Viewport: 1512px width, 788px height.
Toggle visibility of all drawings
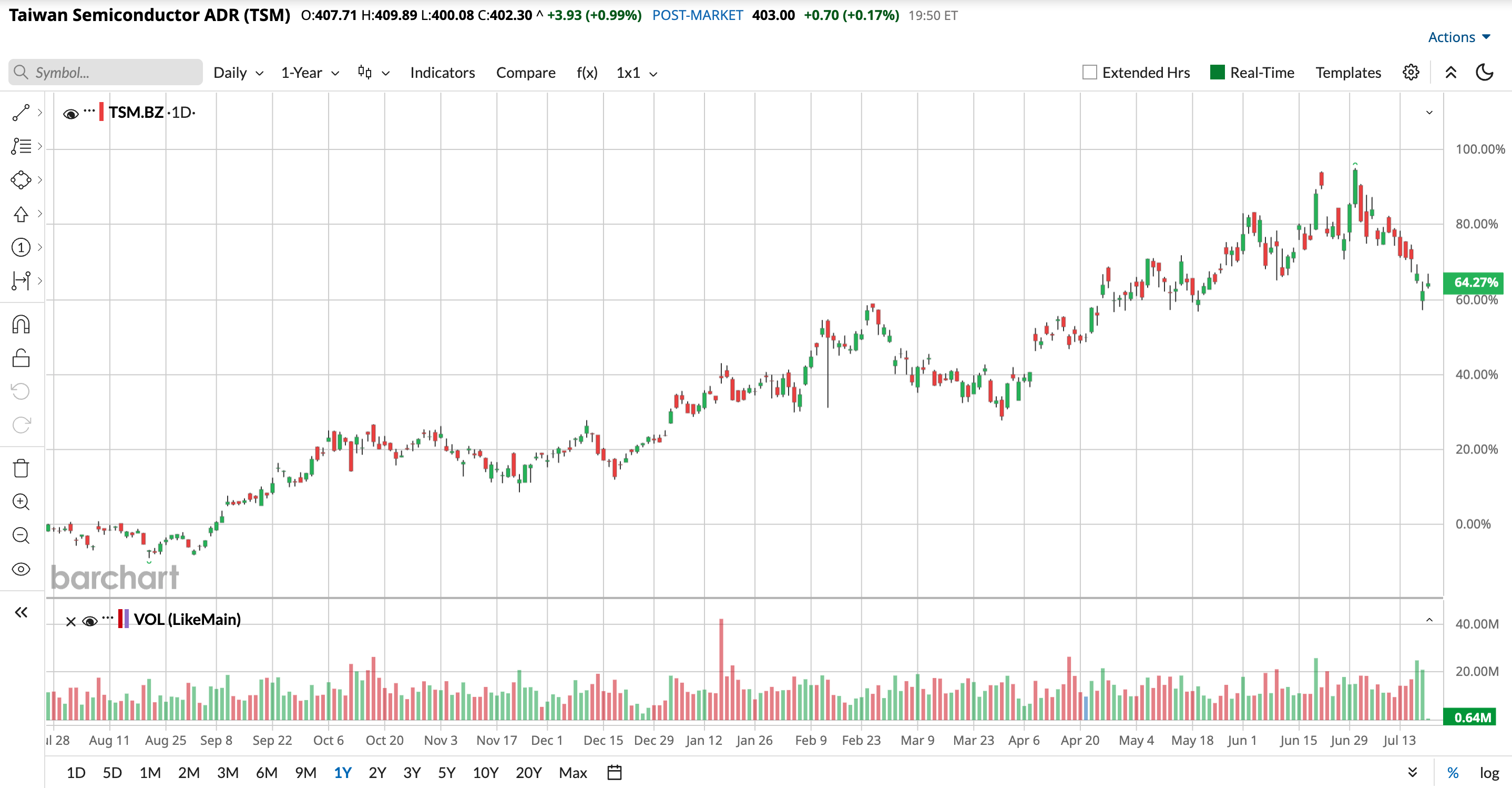click(21, 570)
